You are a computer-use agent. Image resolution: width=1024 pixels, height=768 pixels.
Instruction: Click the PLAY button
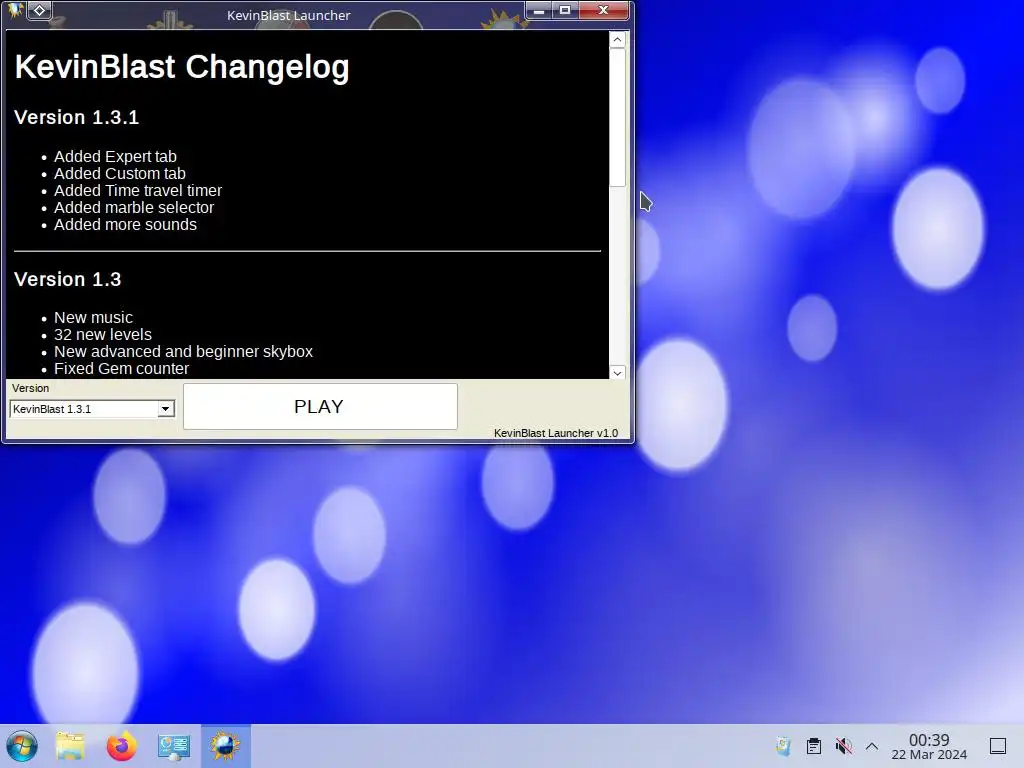tap(320, 406)
